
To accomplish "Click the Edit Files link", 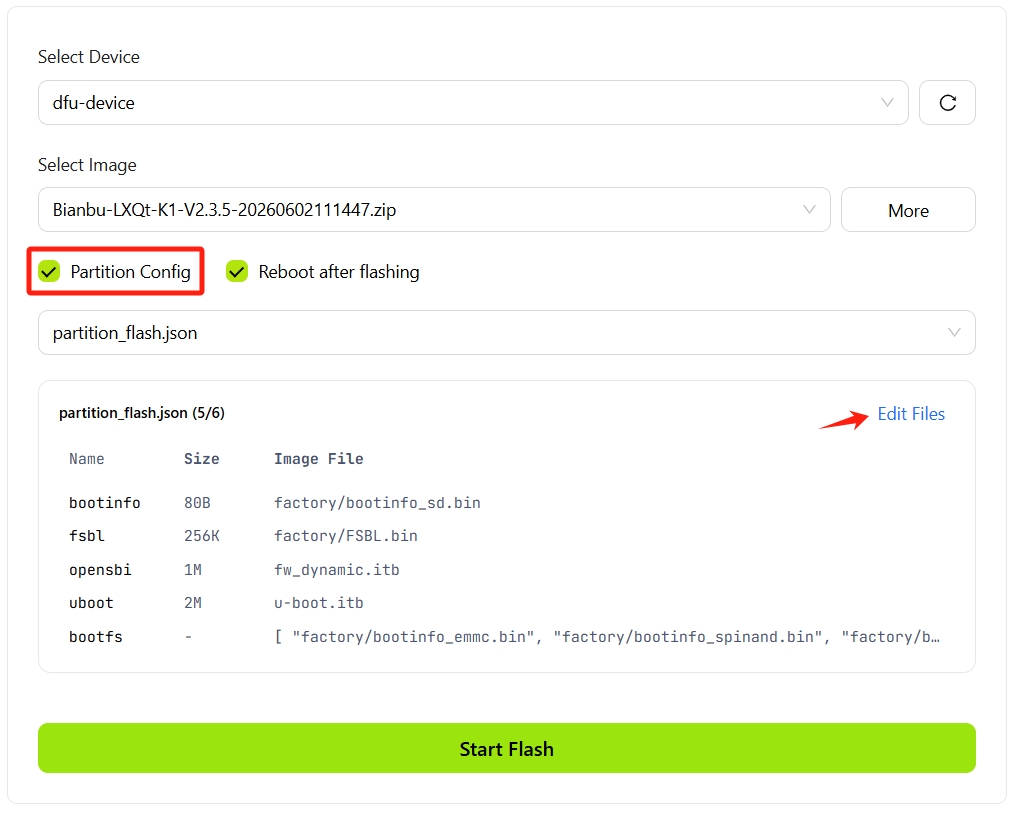I will click(911, 414).
